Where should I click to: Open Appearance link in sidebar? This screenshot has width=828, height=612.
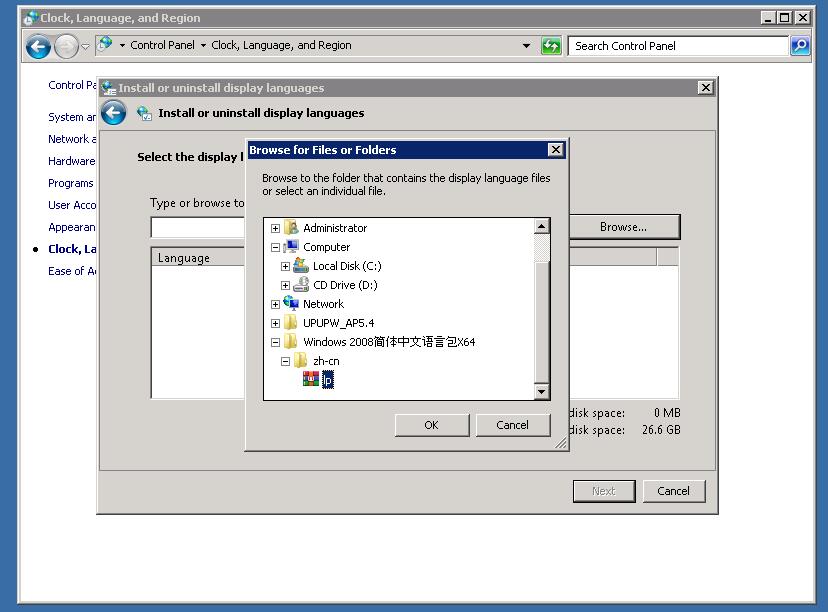[x=72, y=227]
